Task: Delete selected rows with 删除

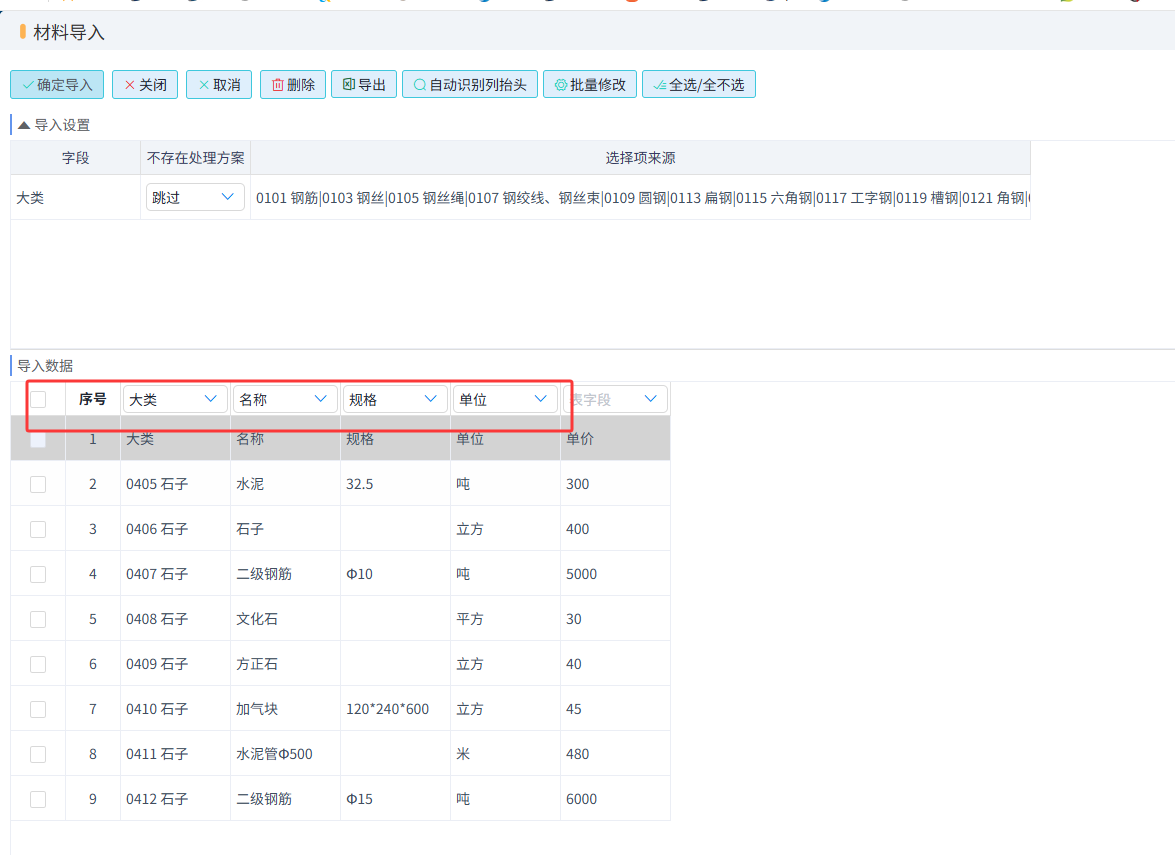Action: click(293, 85)
